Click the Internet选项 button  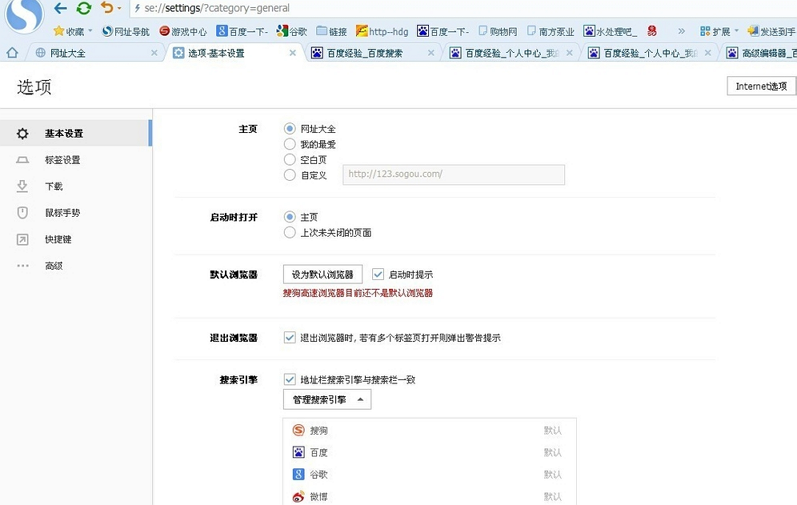pos(761,86)
